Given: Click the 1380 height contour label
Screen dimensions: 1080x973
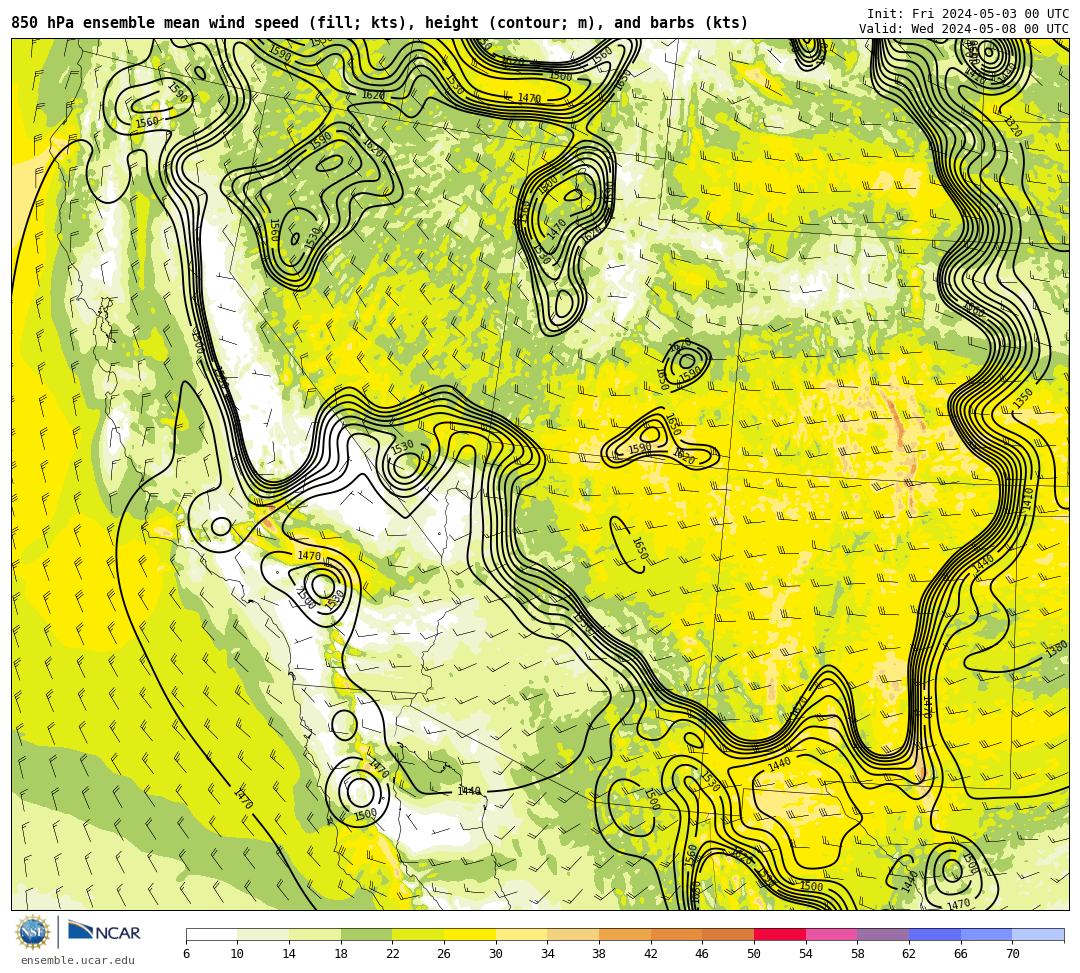Looking at the screenshot, I should pyautogui.click(x=1057, y=649).
